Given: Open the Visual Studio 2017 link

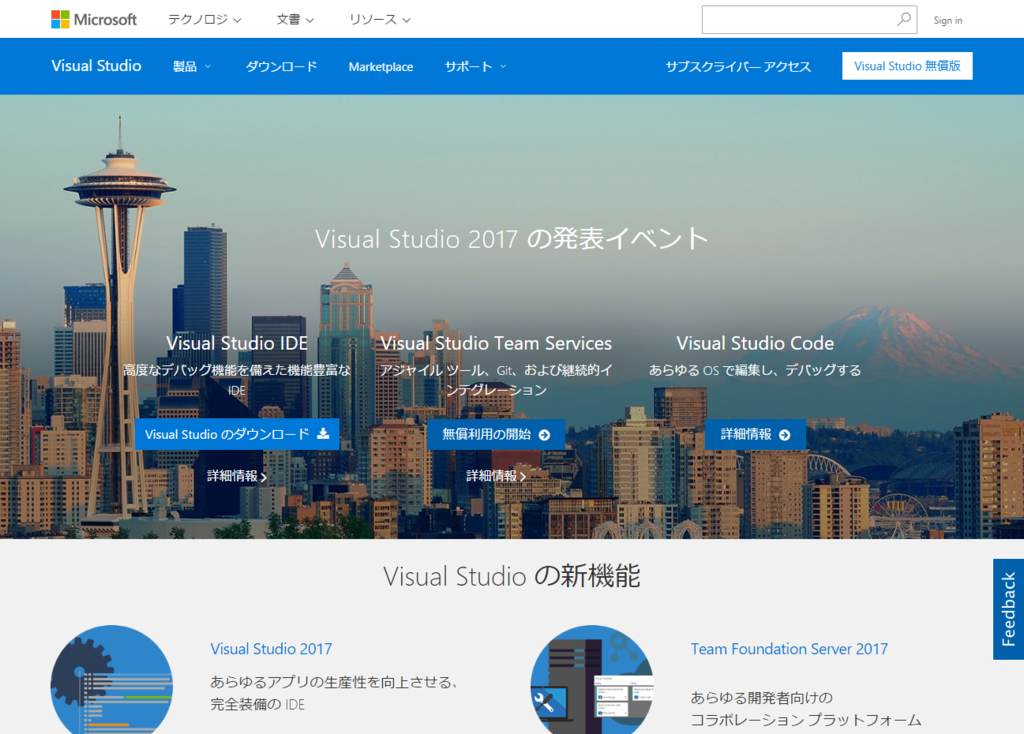Looking at the screenshot, I should coord(271,649).
